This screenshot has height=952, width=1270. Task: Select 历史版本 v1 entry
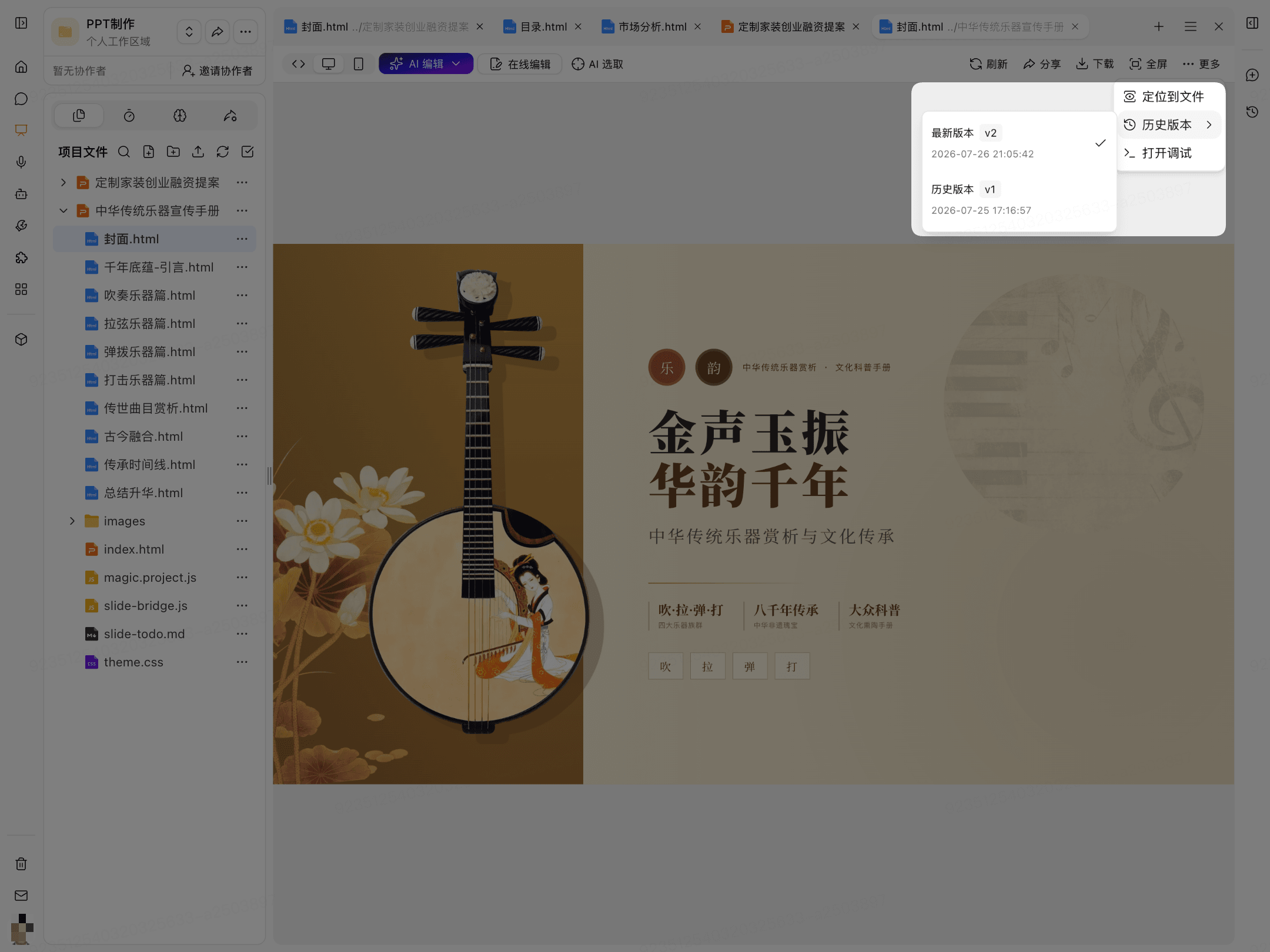1019,199
